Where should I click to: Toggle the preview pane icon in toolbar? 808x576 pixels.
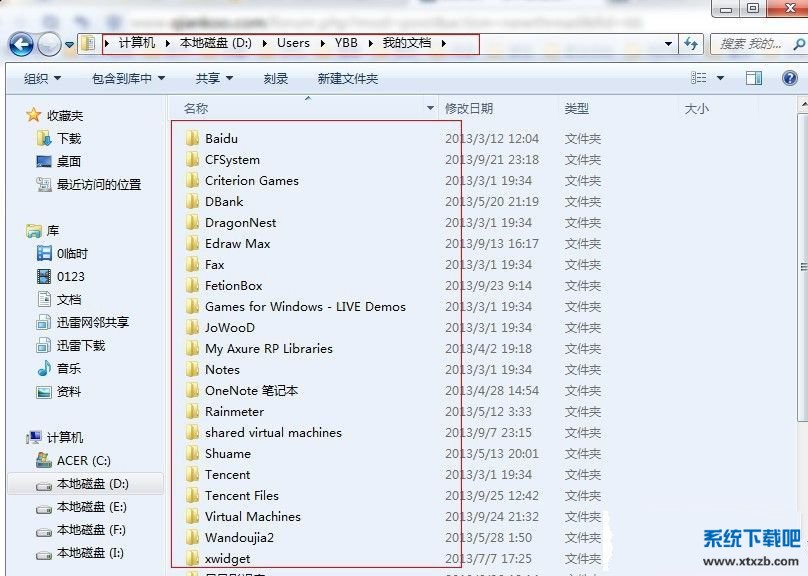click(754, 78)
